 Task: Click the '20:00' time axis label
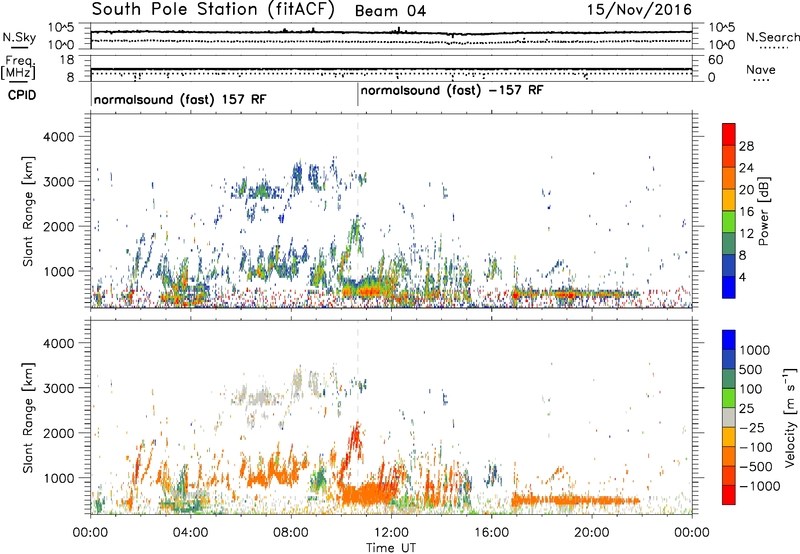click(x=592, y=532)
